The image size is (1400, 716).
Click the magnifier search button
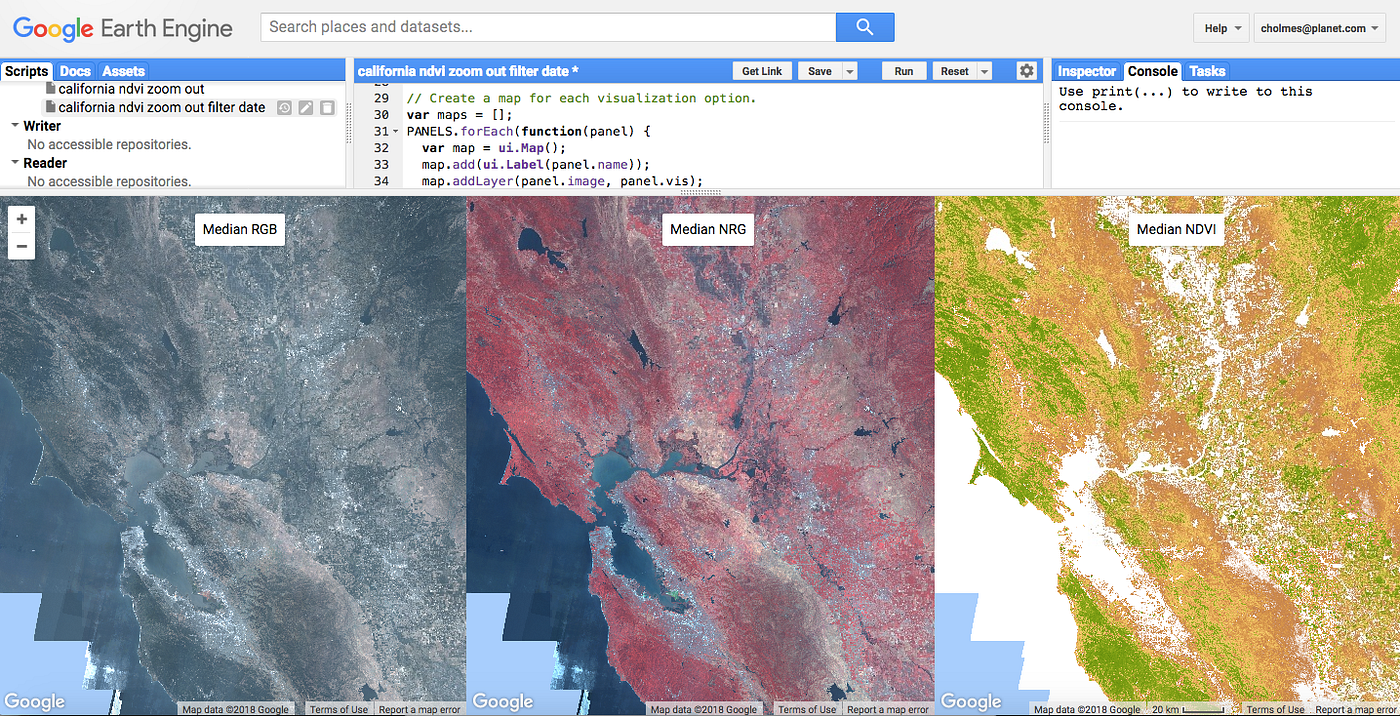(x=865, y=27)
